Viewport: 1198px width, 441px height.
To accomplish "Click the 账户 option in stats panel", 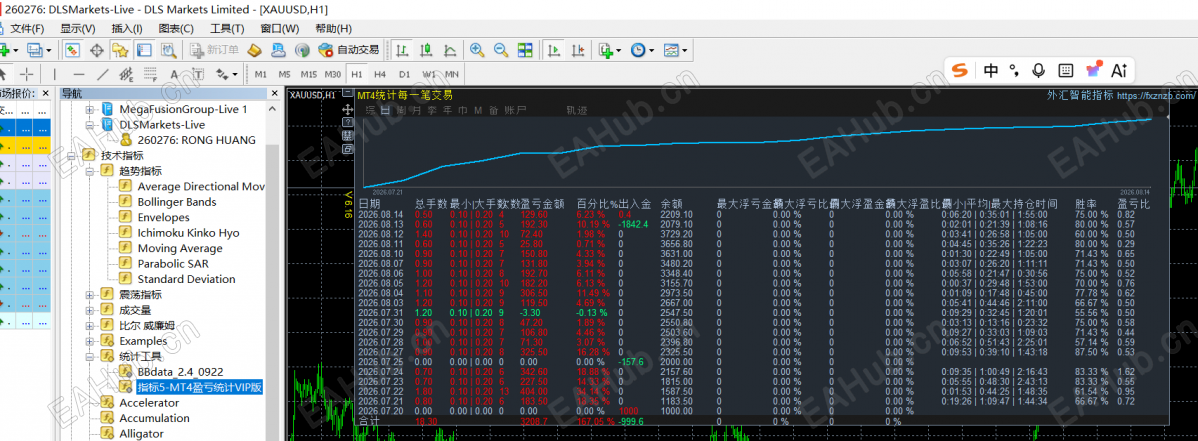I will point(517,111).
